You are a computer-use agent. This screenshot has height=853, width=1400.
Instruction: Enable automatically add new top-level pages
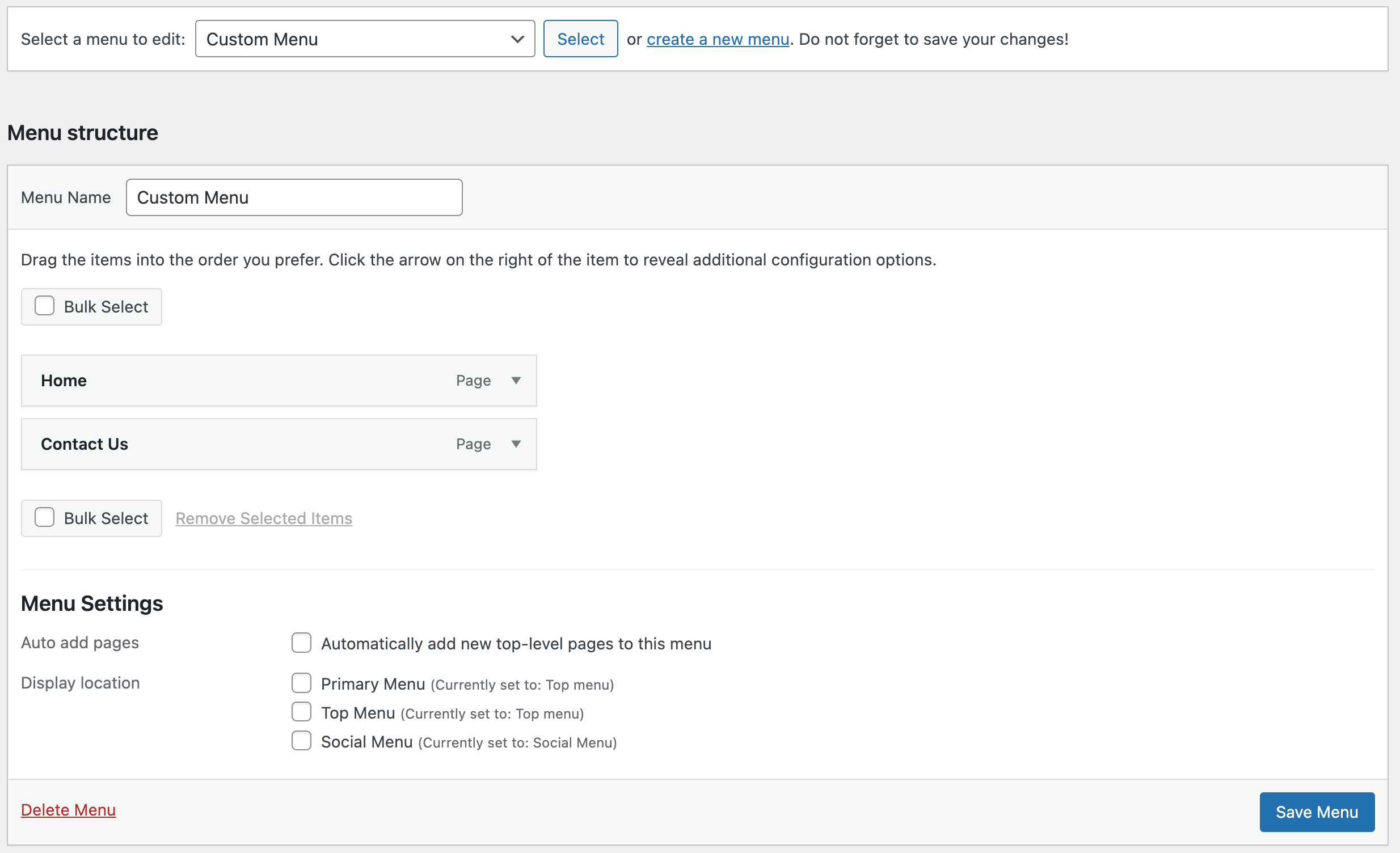[x=301, y=643]
